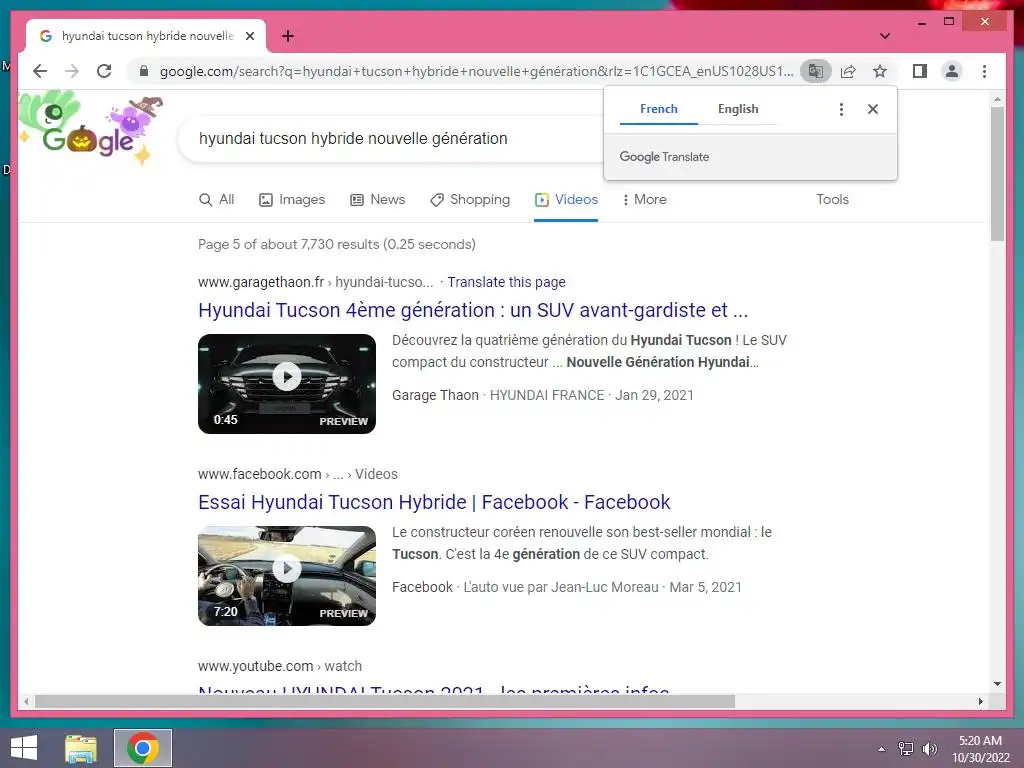The height and width of the screenshot is (768, 1024).
Task: Click the scroll down arrow button
Action: pyautogui.click(x=997, y=684)
